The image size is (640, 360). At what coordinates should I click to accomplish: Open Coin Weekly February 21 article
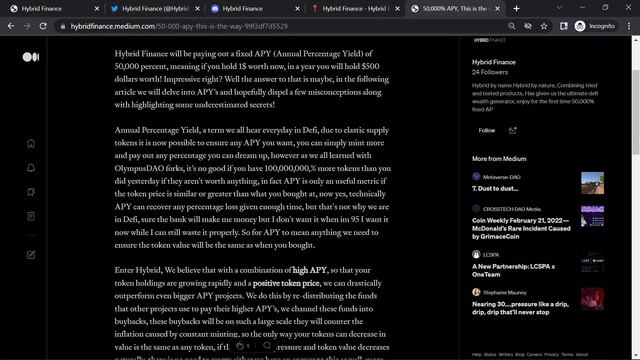521,229
